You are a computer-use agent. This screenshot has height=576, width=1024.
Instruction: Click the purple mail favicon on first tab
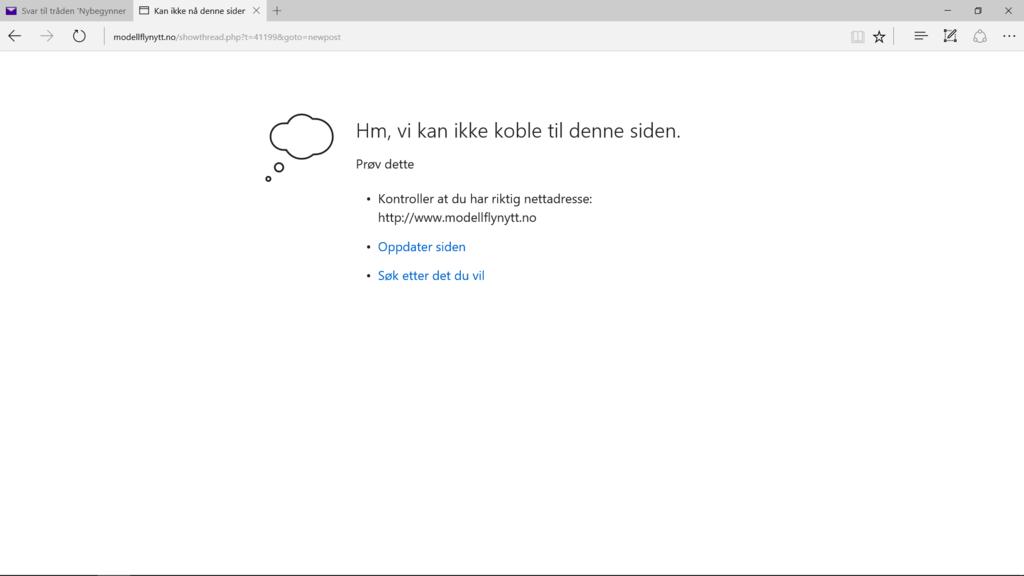(x=12, y=11)
